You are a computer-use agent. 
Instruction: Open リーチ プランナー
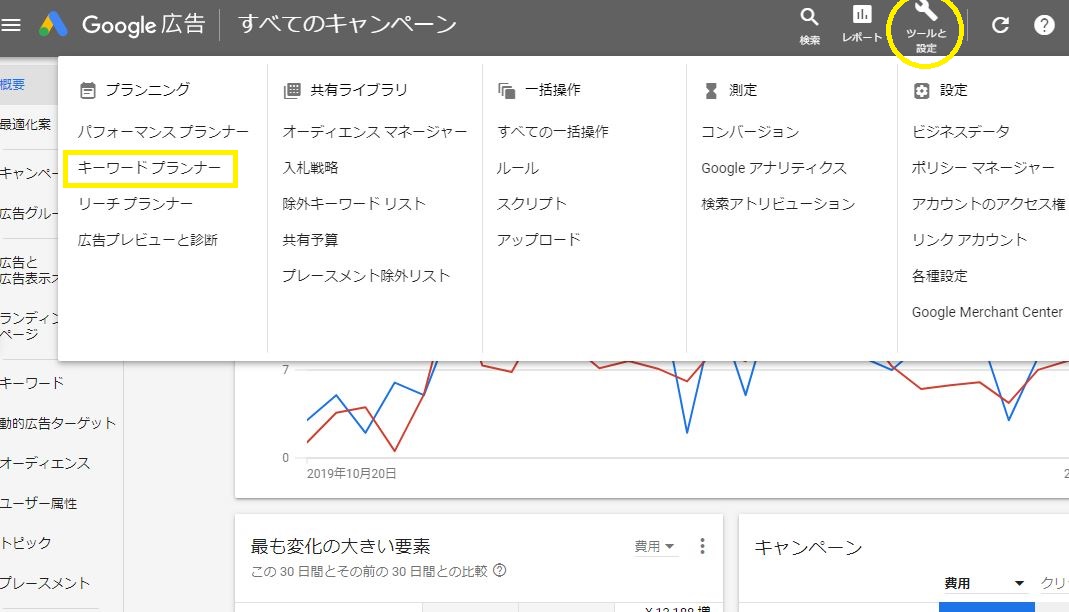tap(135, 204)
